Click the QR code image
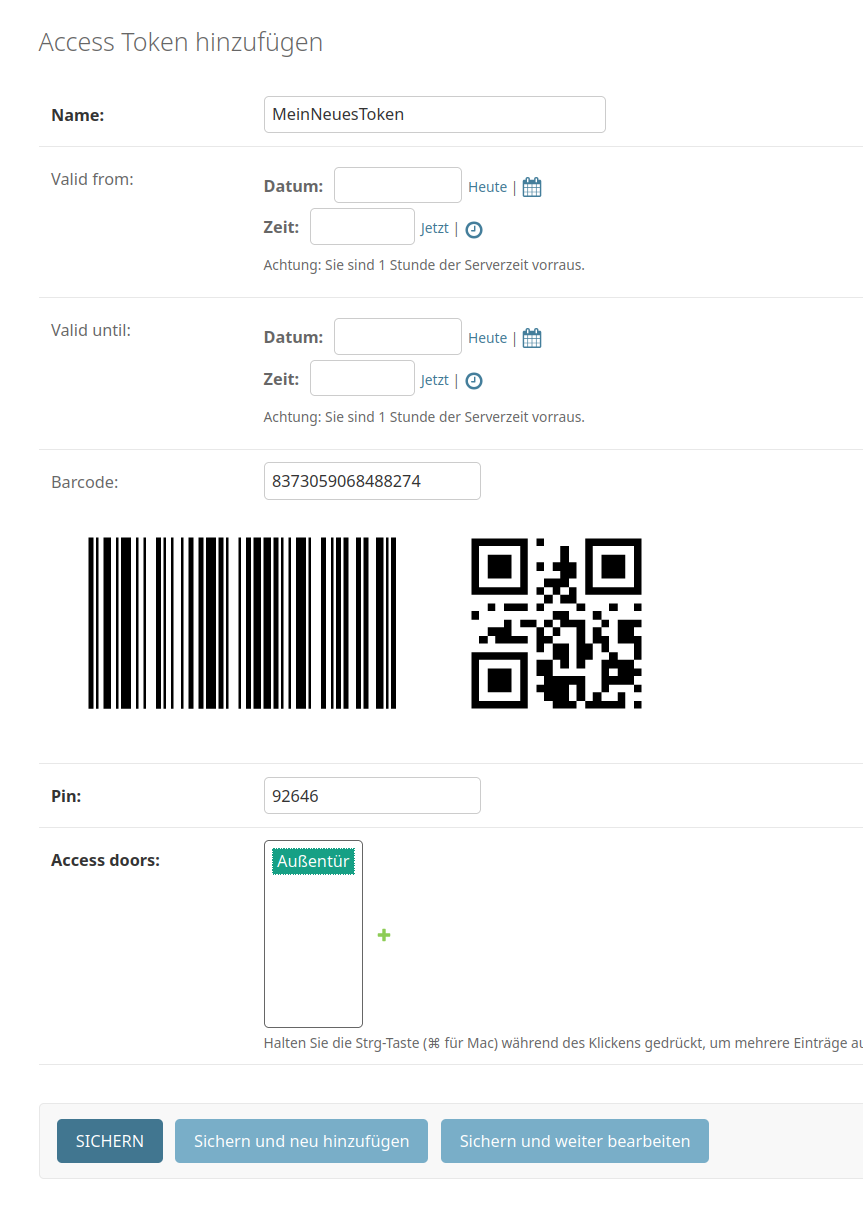 tap(556, 623)
